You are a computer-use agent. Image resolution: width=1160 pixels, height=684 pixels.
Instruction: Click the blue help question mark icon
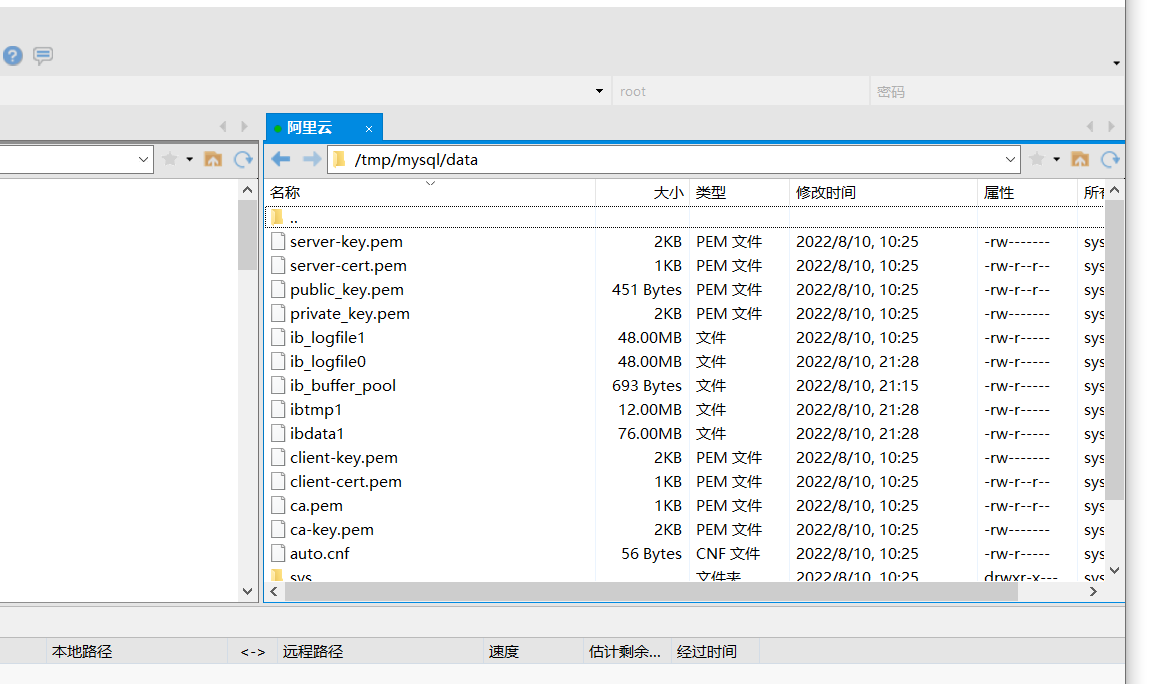pos(12,56)
